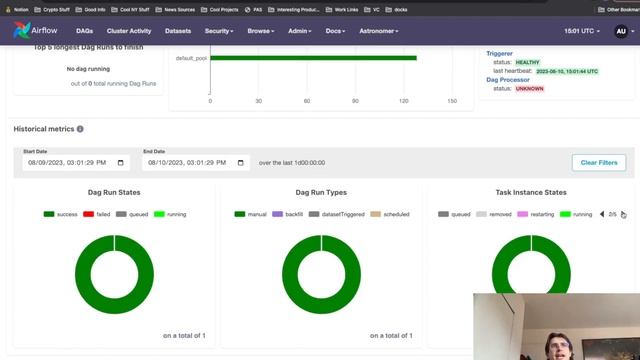The image size is (640, 360).
Task: Open the Cool Projects bookmark folder
Action: (220, 9)
